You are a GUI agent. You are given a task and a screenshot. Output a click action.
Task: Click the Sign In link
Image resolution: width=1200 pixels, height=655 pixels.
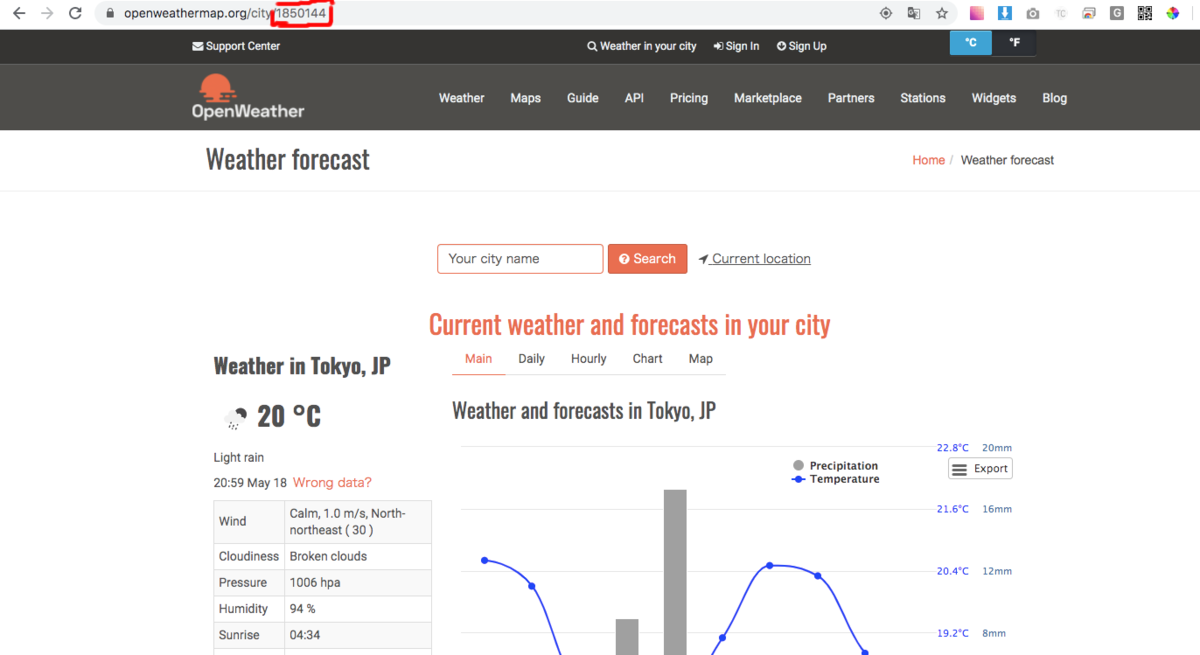pos(736,46)
